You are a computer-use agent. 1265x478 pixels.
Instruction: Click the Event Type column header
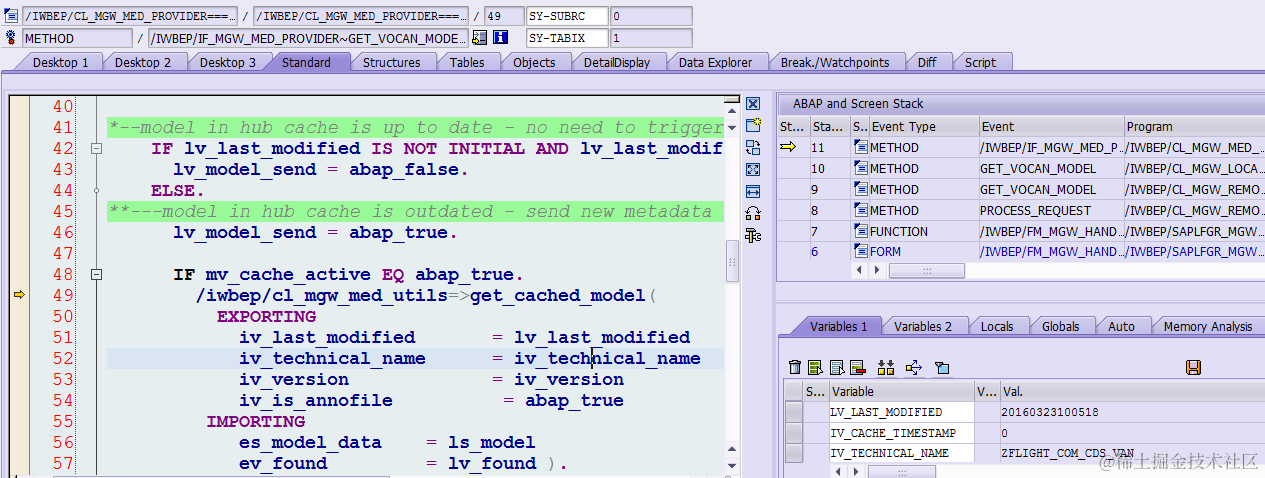coord(924,127)
